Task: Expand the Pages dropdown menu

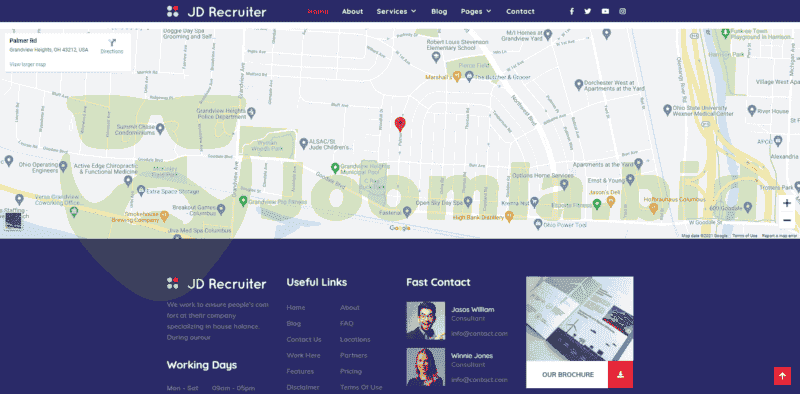Action: pyautogui.click(x=476, y=11)
